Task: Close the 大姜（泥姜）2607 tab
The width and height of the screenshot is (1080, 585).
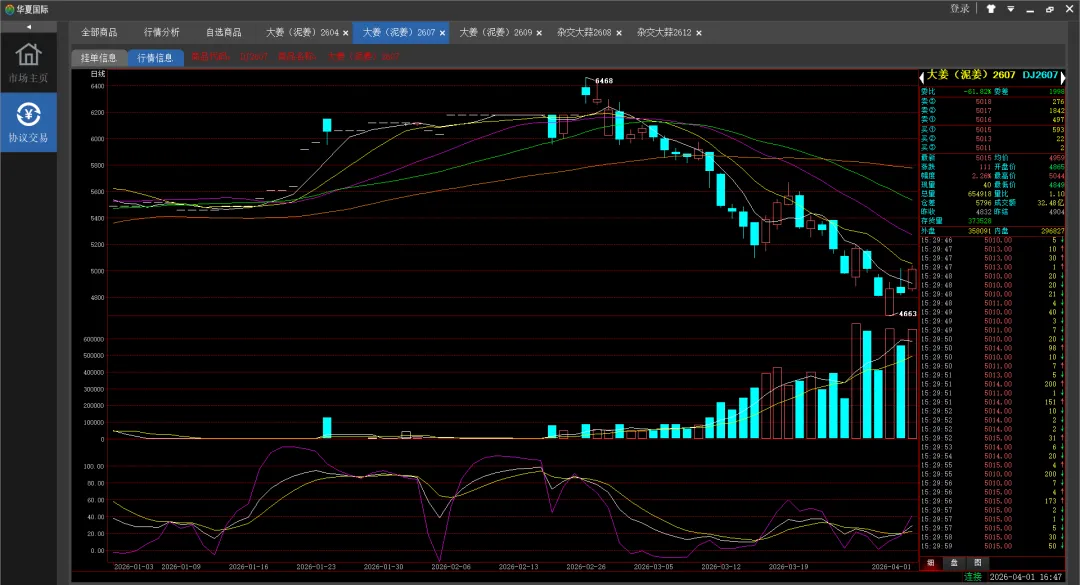Action: click(442, 33)
